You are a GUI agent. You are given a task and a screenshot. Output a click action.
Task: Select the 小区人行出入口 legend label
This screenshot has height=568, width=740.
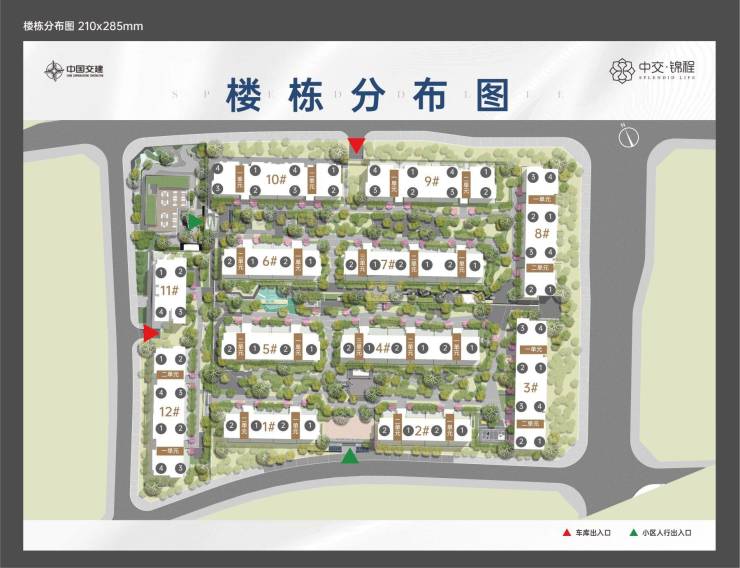(667, 533)
